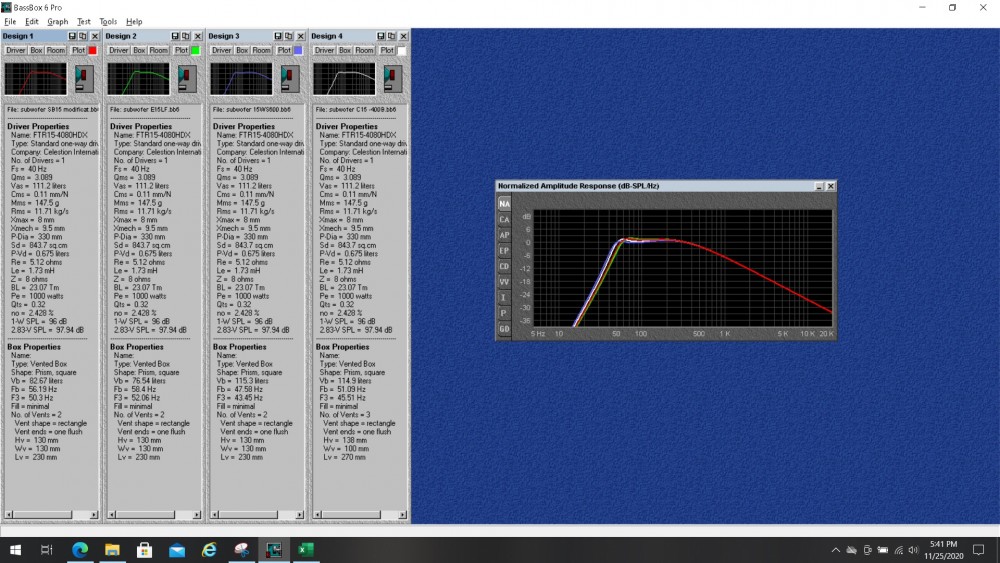Image resolution: width=1000 pixels, height=563 pixels.
Task: Open File Explorer from taskbar
Action: point(112,550)
